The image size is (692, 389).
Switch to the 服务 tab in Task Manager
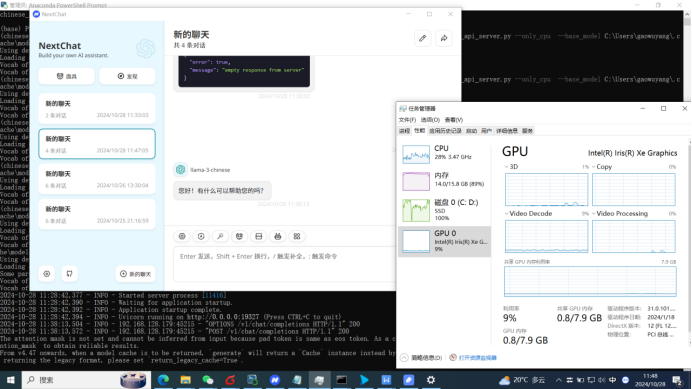[527, 131]
